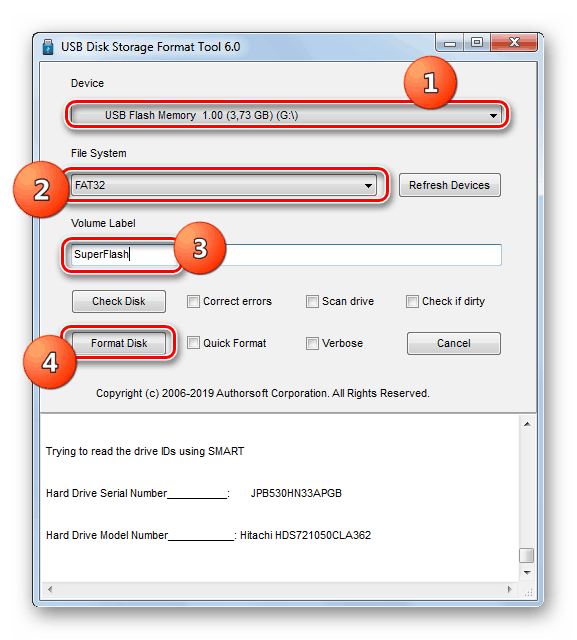Image resolution: width=577 pixels, height=640 pixels.
Task: Click the horizontal scroll left arrow
Action: coord(50,589)
